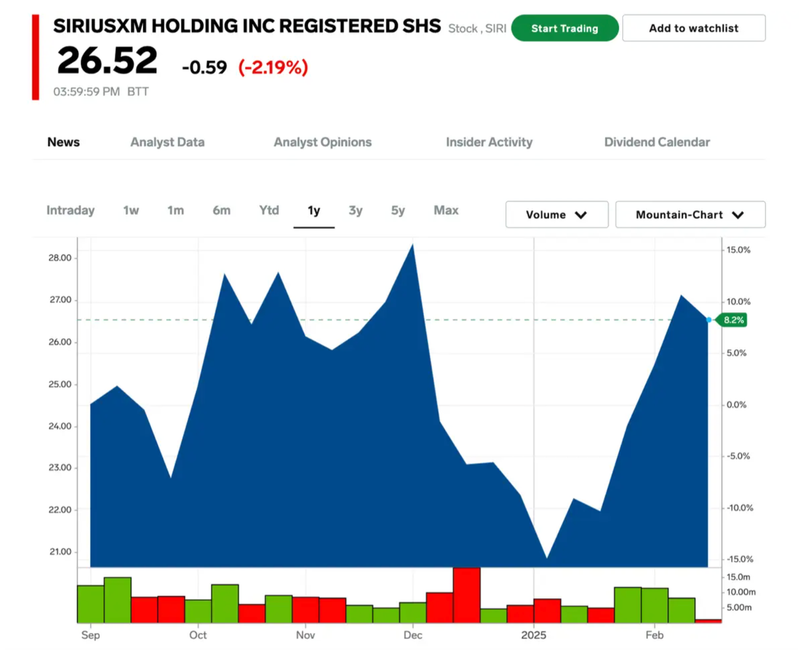Open the Mountain-Chart type dropdown
The image size is (800, 658).
pyautogui.click(x=690, y=215)
